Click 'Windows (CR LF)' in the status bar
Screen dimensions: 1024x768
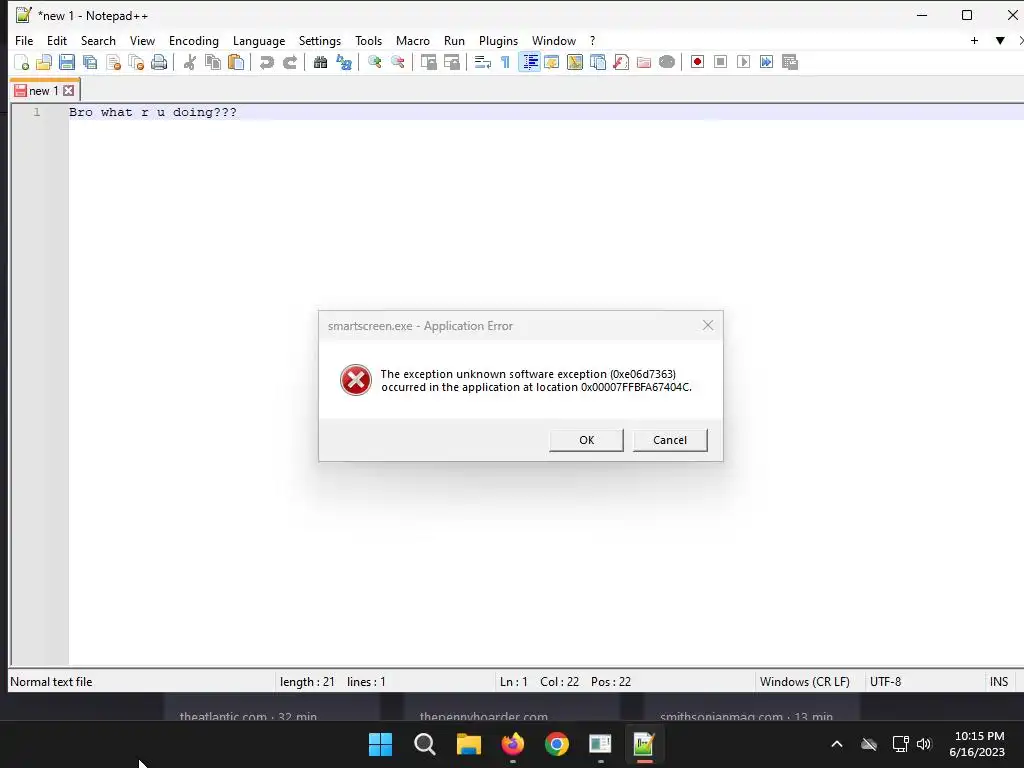(x=805, y=682)
